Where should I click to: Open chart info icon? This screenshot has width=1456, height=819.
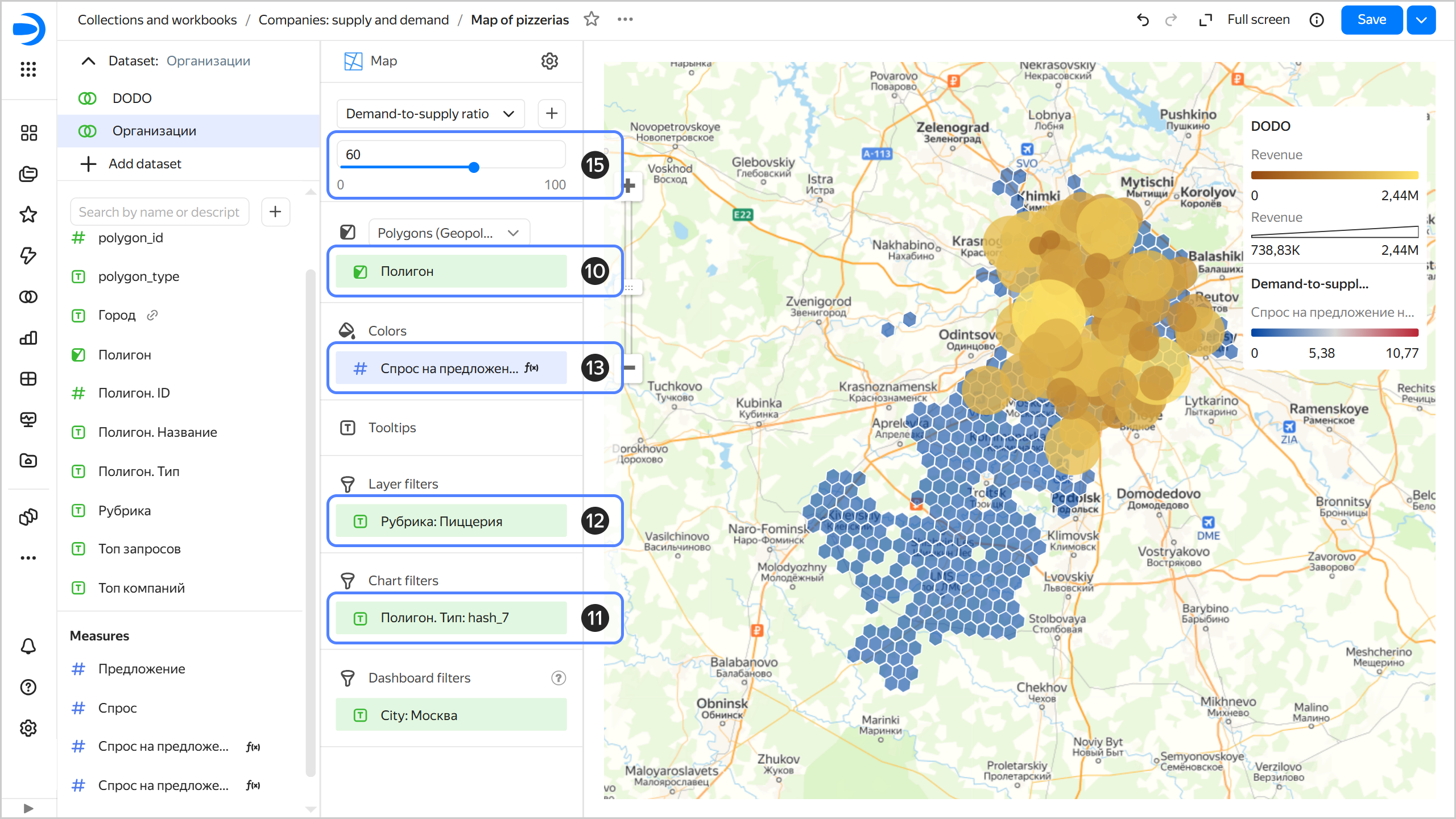coord(1316,20)
